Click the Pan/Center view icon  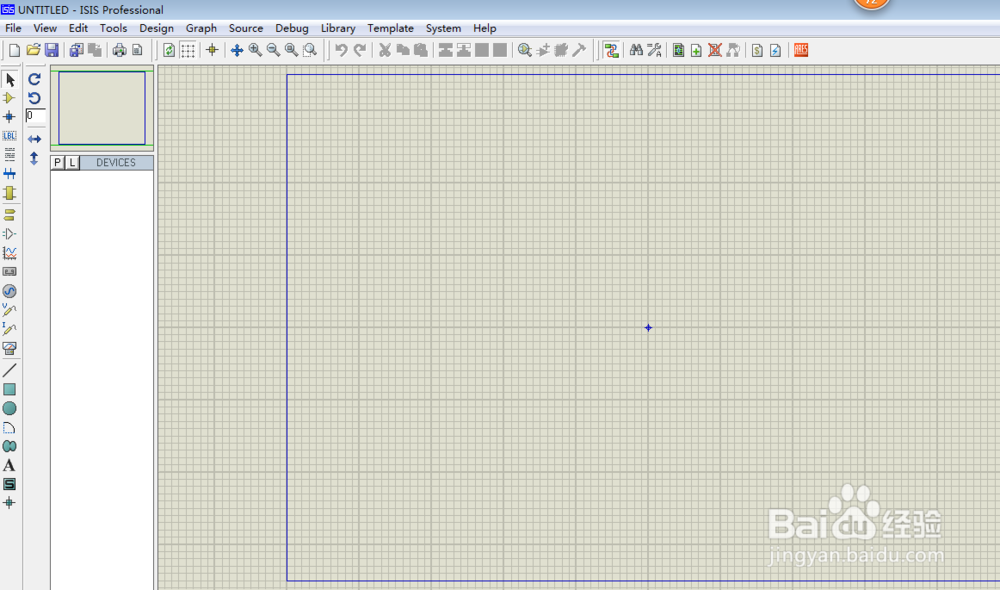click(237, 50)
